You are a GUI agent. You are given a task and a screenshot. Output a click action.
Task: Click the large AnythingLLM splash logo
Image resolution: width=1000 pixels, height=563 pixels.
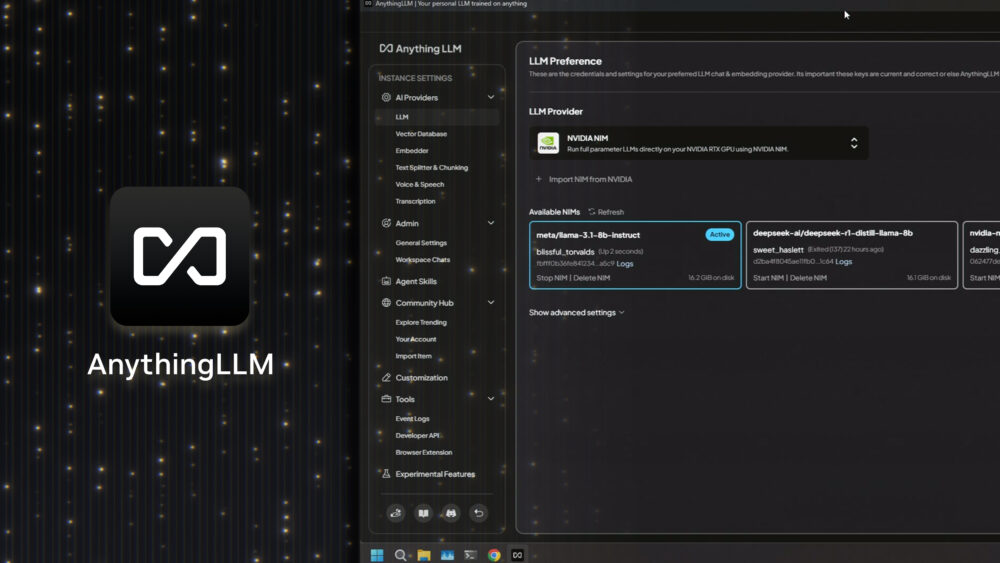[x=180, y=256]
